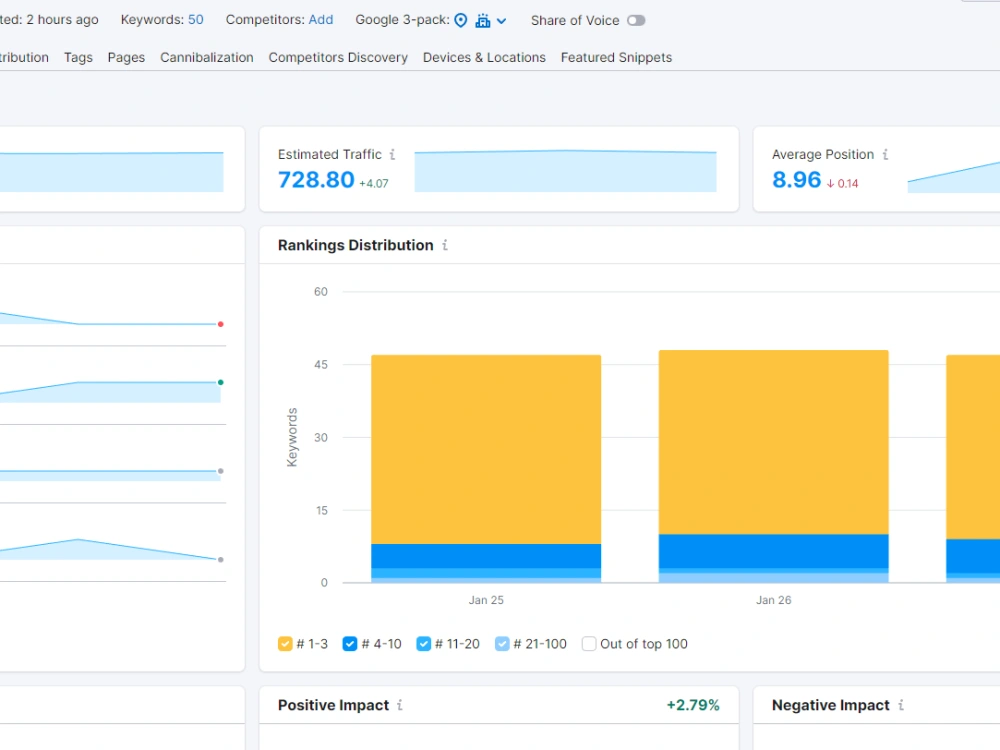The width and height of the screenshot is (1000, 750).
Task: Switch to Featured Snippets tab
Action: click(616, 57)
